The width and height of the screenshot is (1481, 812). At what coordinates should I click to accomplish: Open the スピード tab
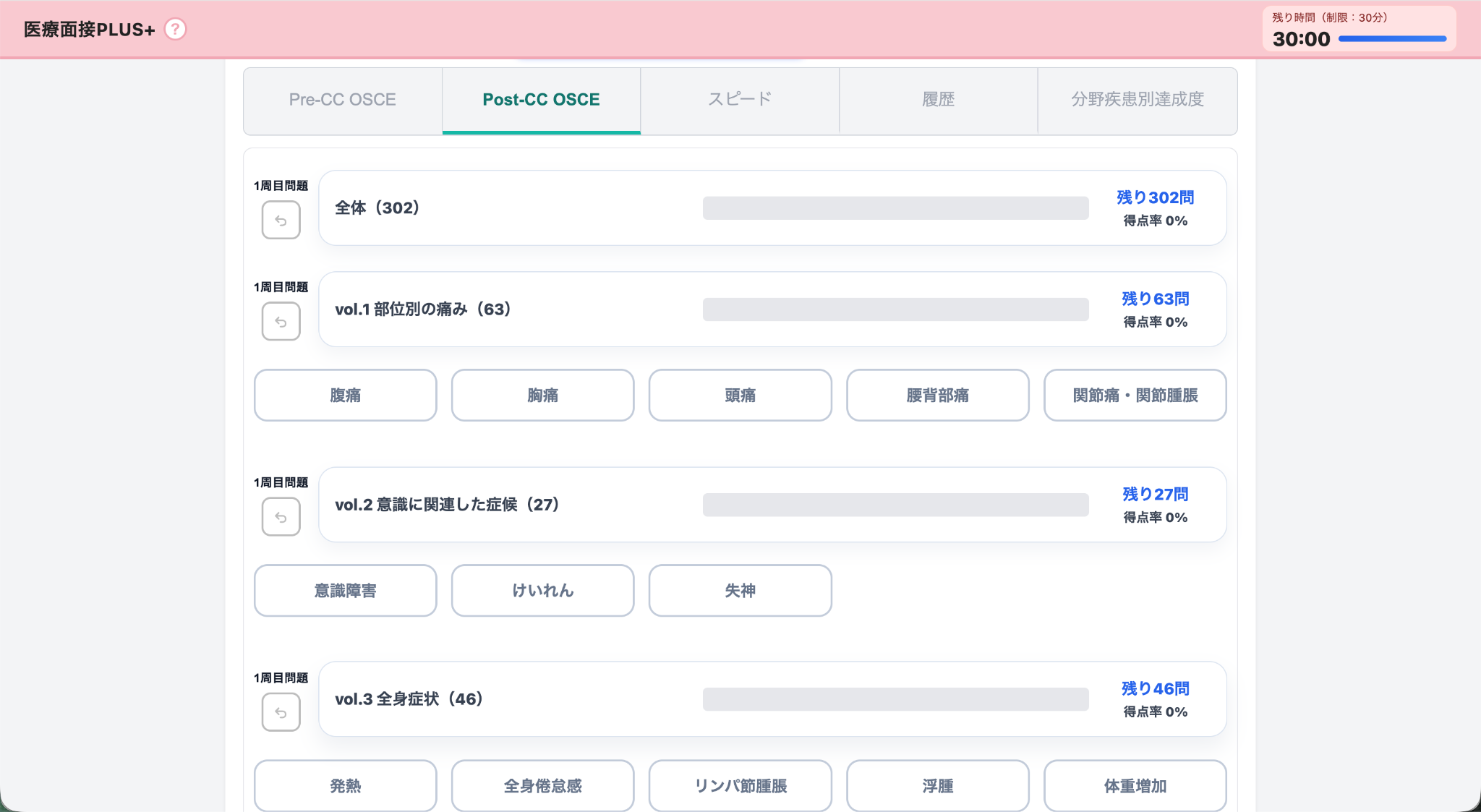point(740,100)
